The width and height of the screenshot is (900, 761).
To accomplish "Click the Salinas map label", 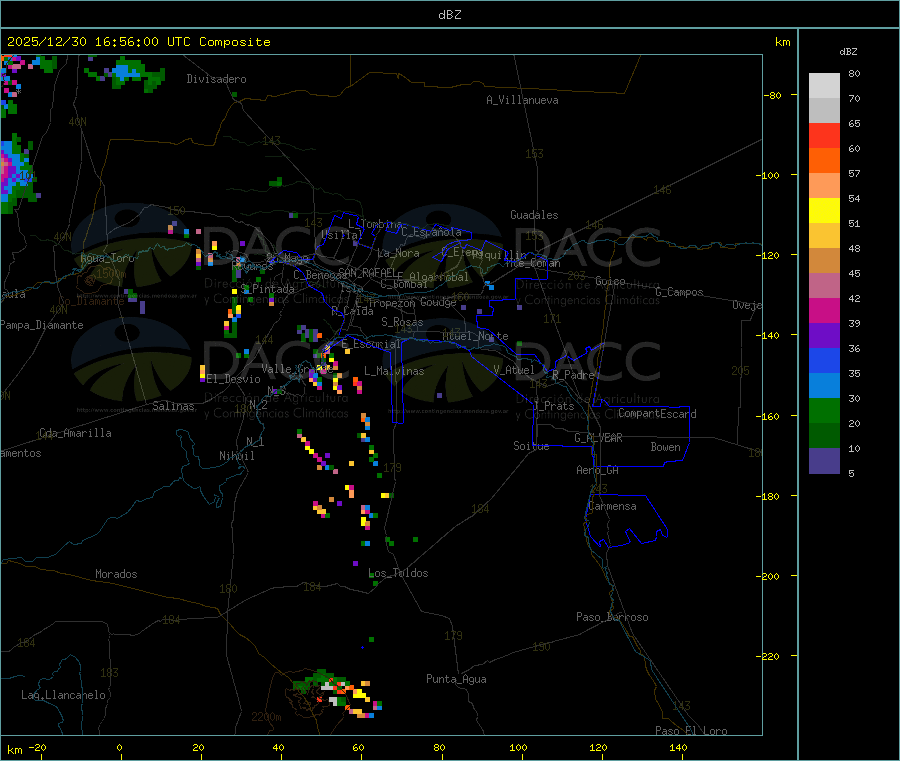I will [173, 406].
